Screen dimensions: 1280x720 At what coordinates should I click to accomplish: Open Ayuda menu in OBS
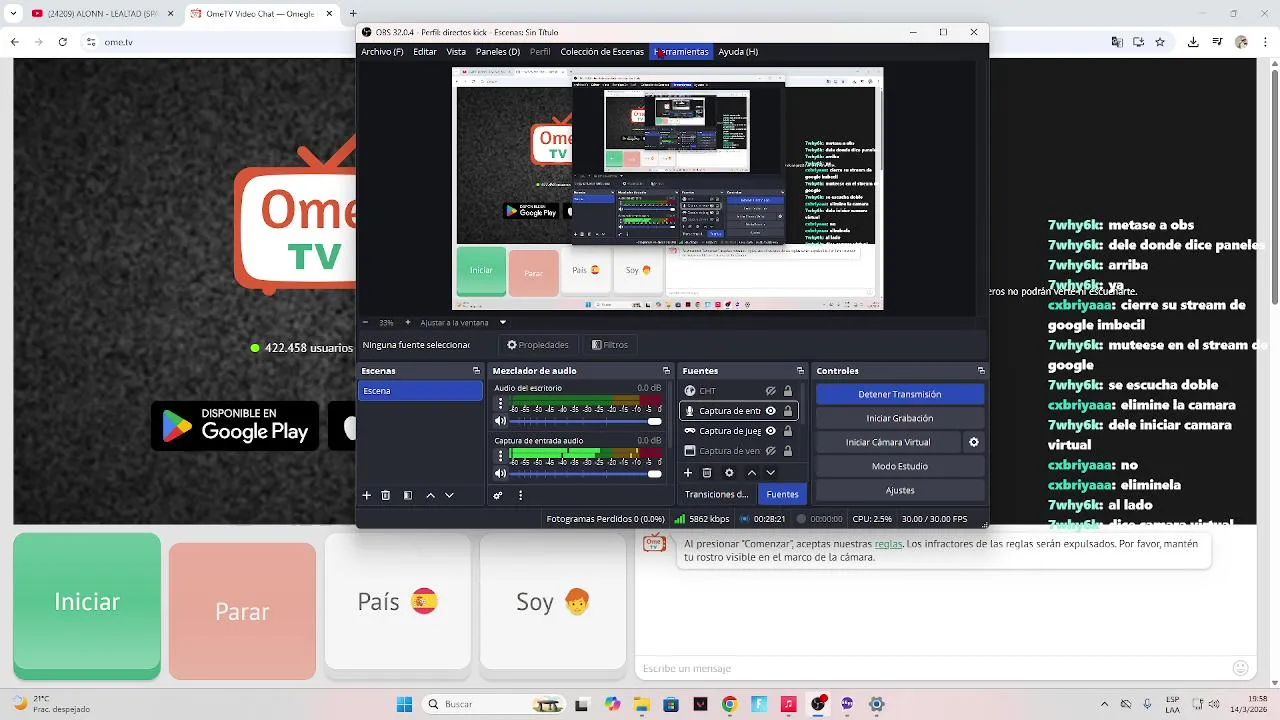[x=738, y=52]
